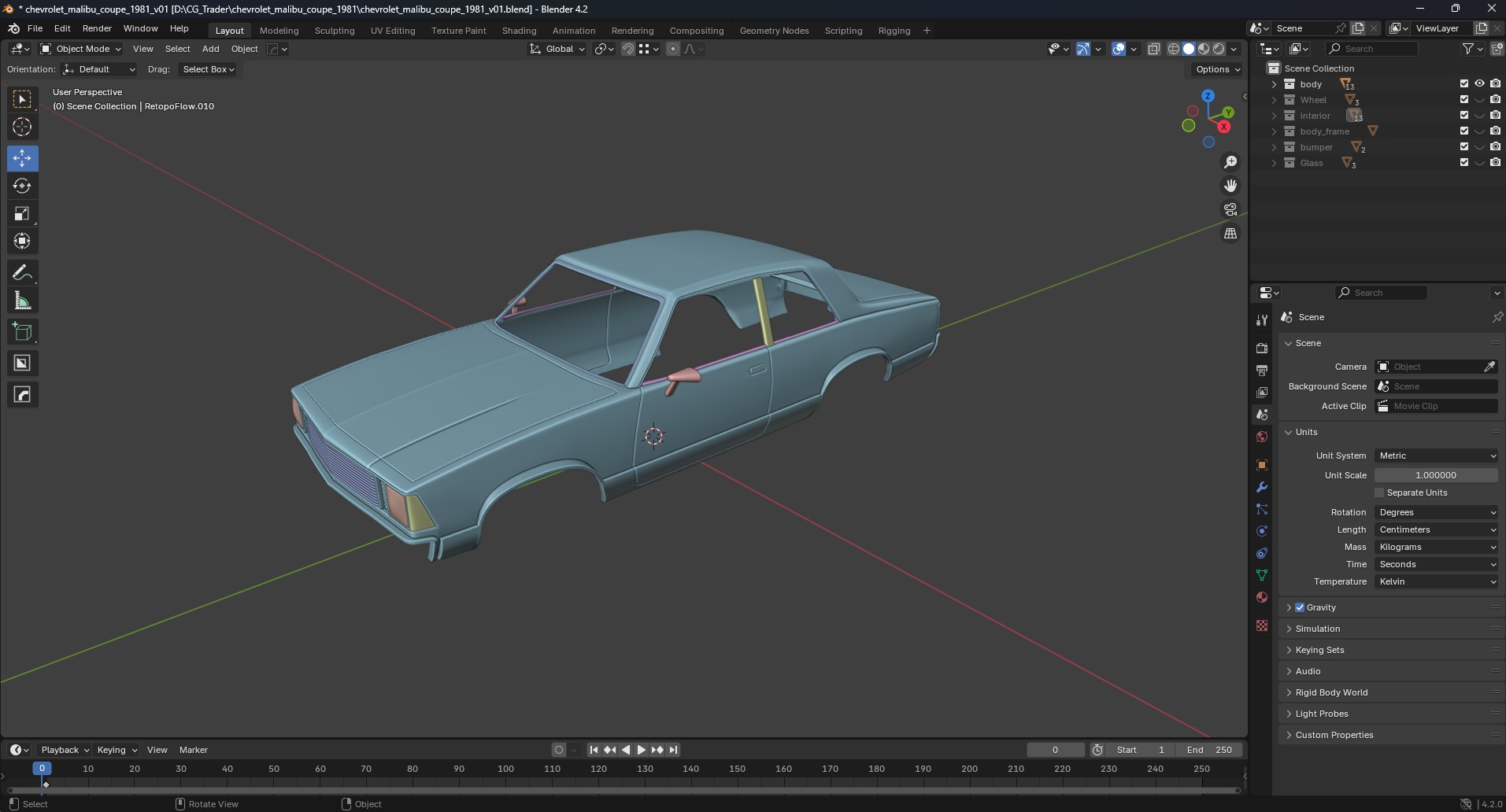Screen dimensions: 1506x812
Task: Select the Move tool
Action: click(22, 158)
